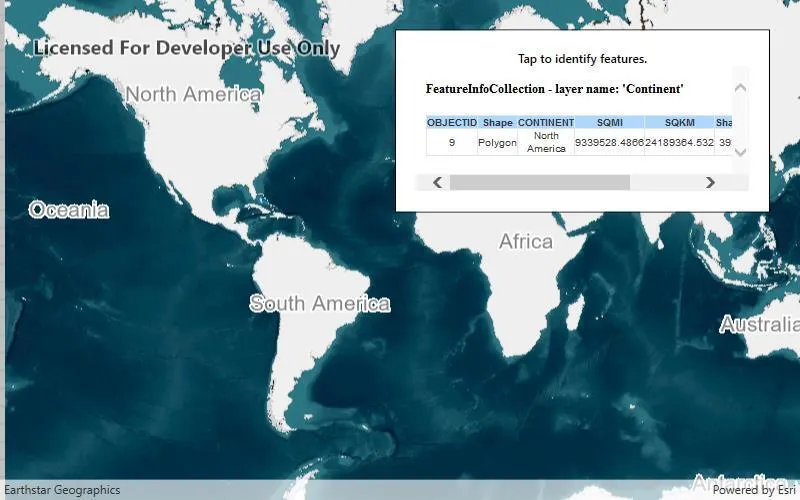This screenshot has width=800, height=500.
Task: Click the left arrow of horizontal scrollbar
Action: [x=437, y=183]
